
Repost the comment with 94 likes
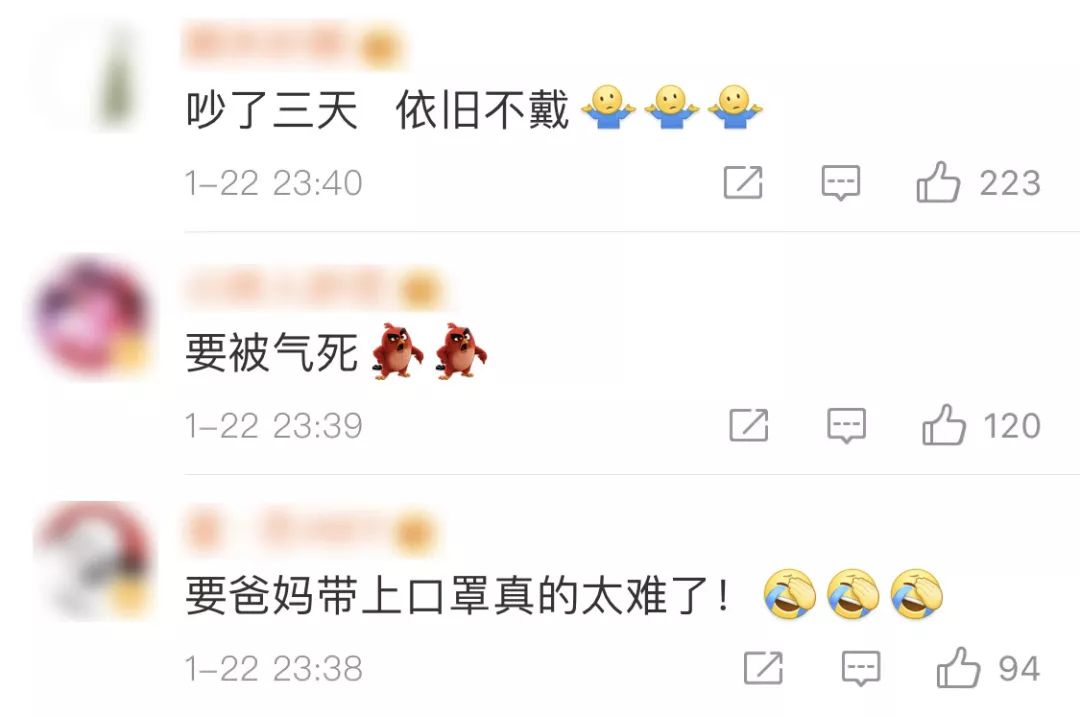click(x=763, y=668)
